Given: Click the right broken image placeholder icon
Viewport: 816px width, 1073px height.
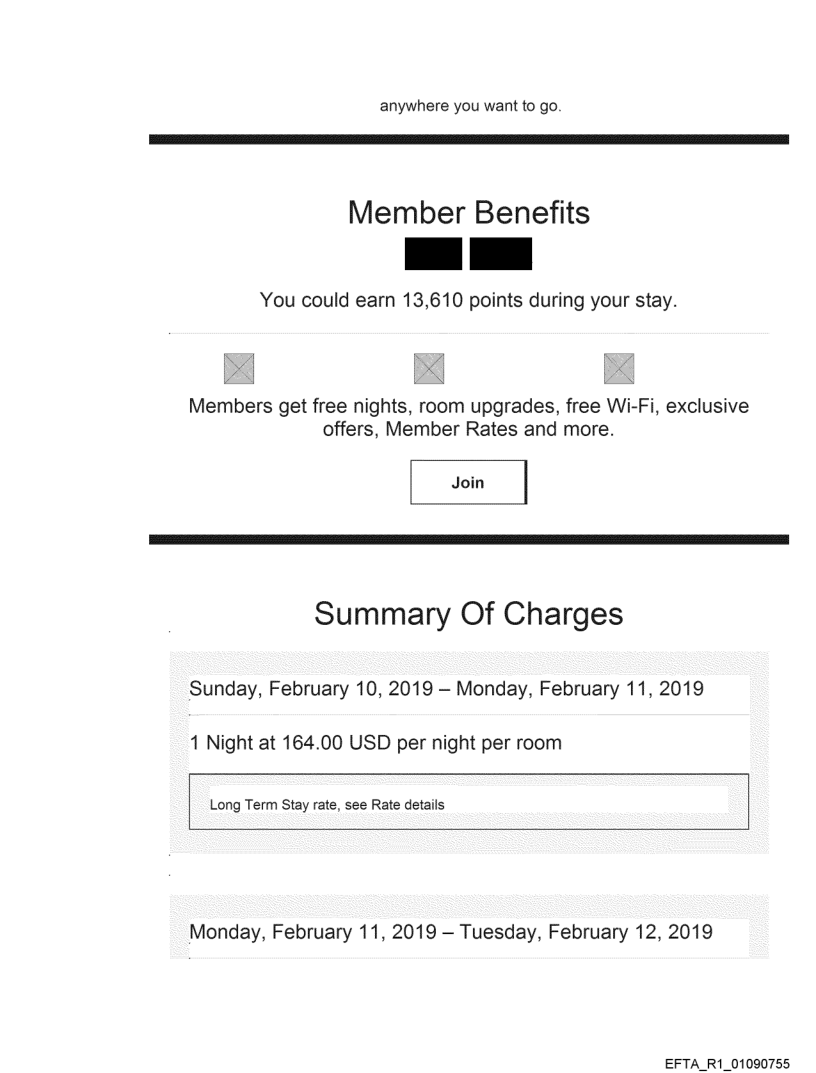Looking at the screenshot, I should tap(621, 368).
